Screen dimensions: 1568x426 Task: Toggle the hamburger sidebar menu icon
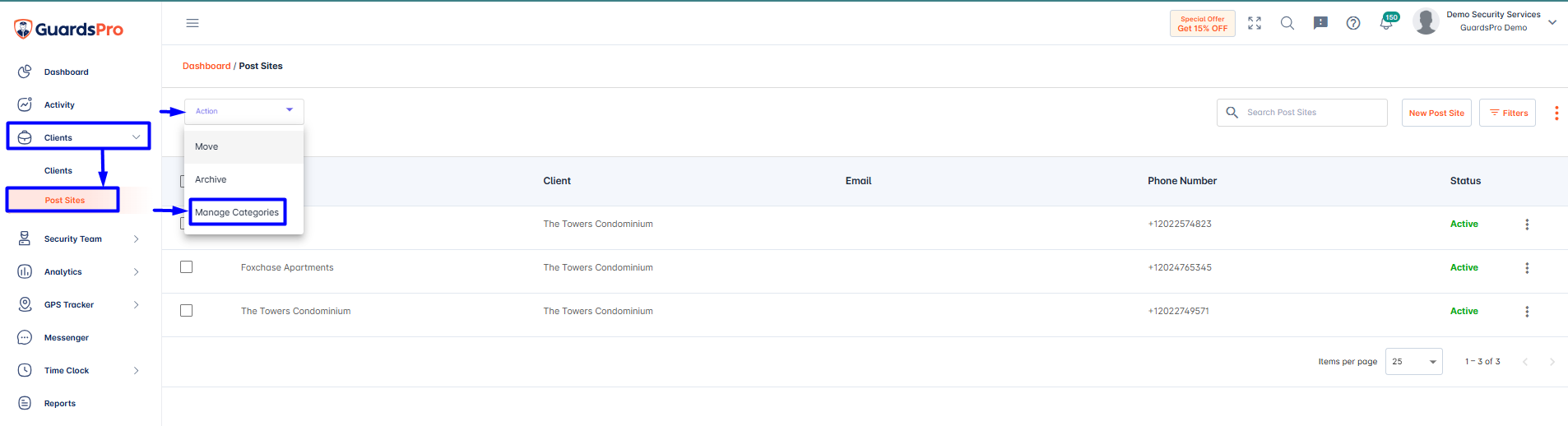click(x=193, y=23)
